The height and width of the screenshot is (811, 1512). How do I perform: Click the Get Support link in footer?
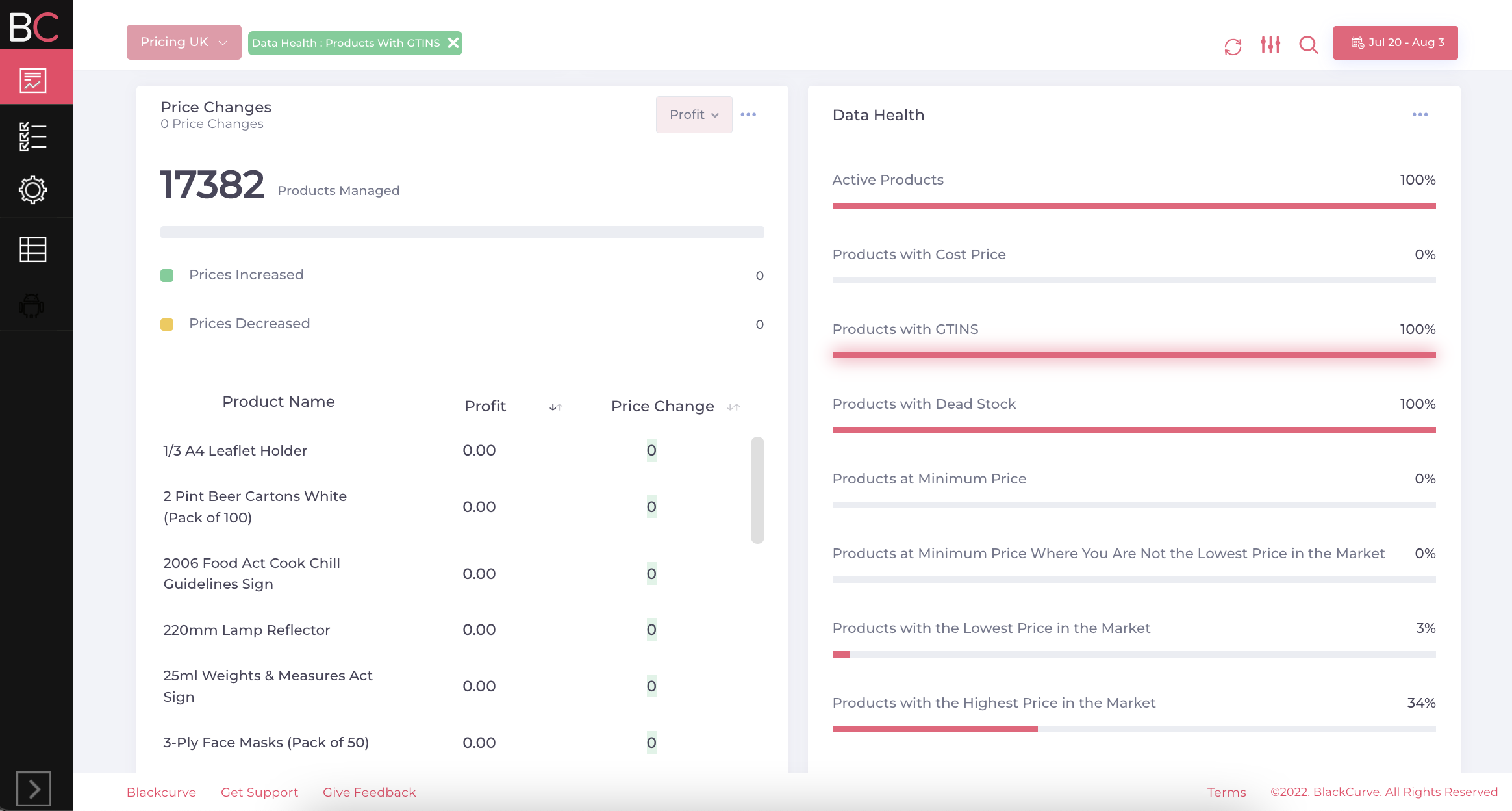coord(259,792)
